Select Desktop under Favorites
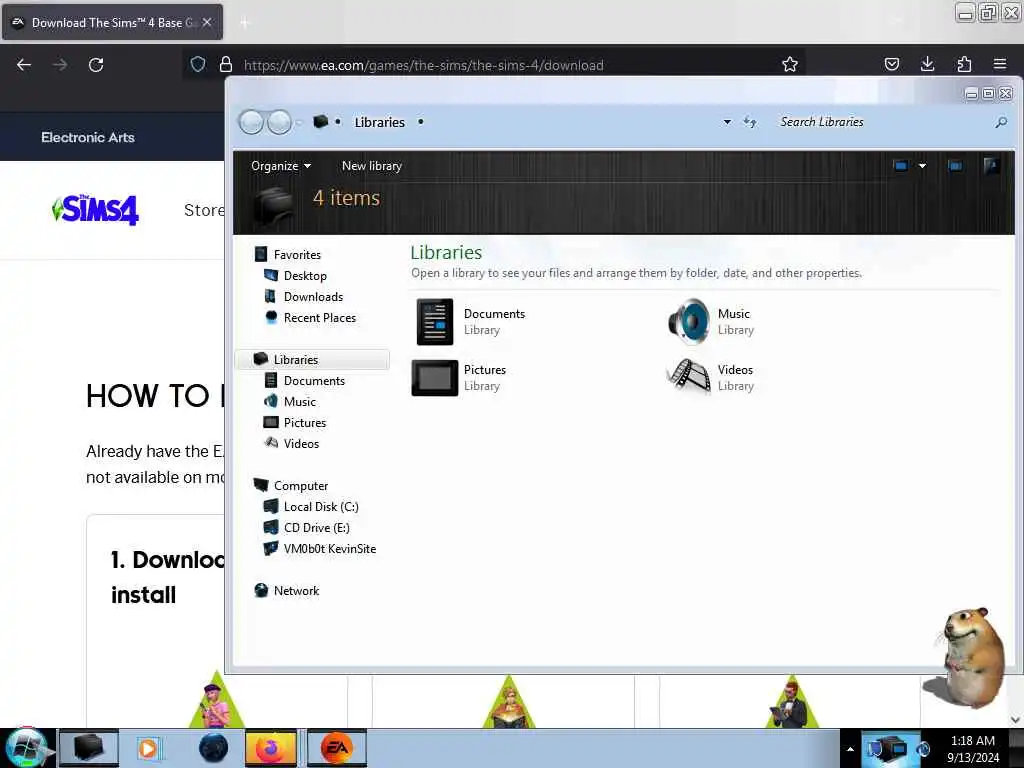Viewport: 1024px width, 768px height. [x=305, y=276]
